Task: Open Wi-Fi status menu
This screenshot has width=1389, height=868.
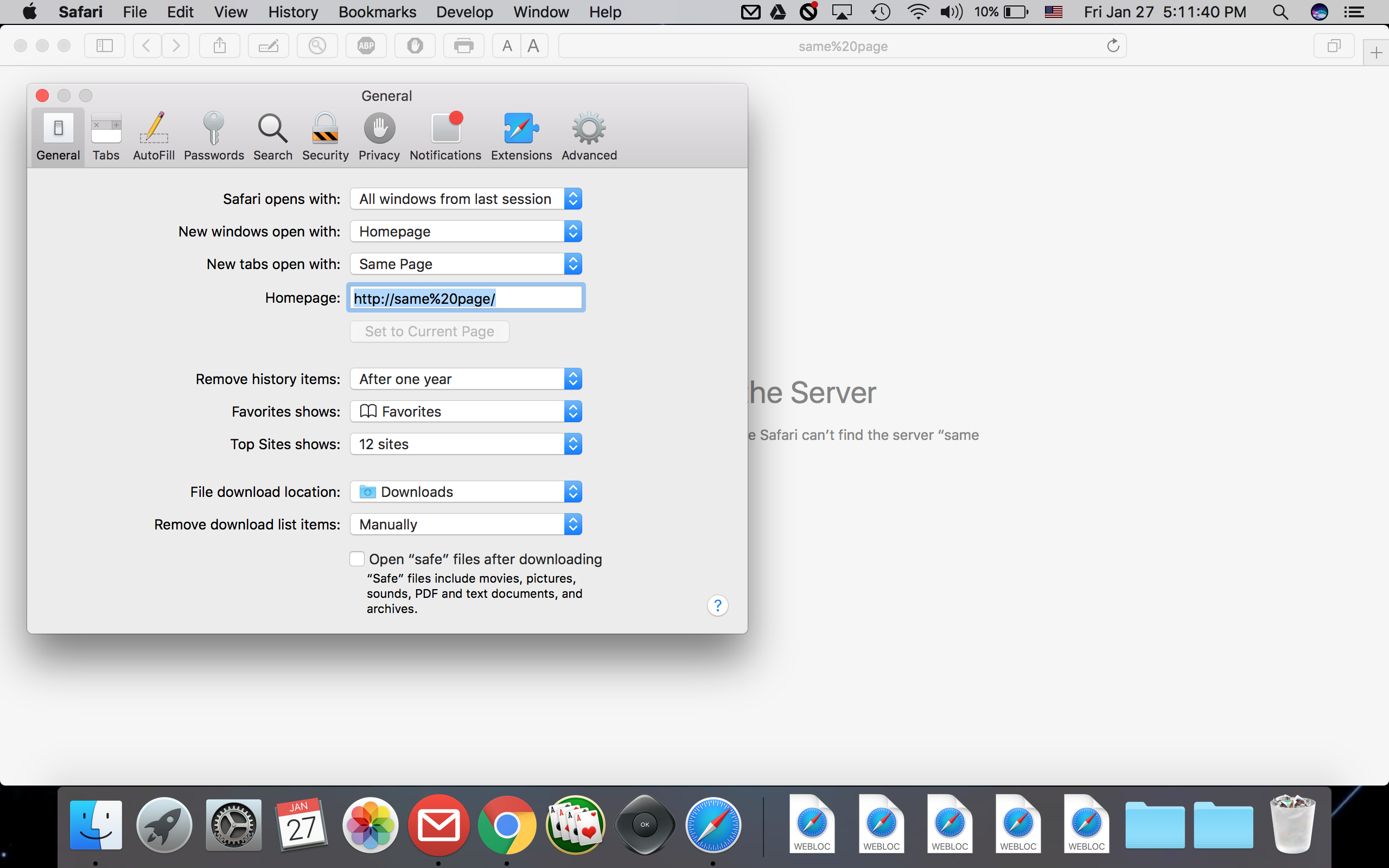Action: (x=918, y=12)
